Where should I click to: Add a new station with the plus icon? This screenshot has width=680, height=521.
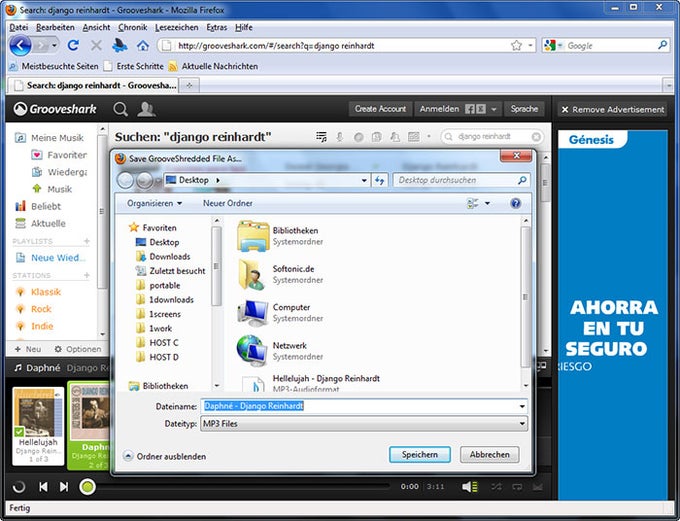coord(87,275)
